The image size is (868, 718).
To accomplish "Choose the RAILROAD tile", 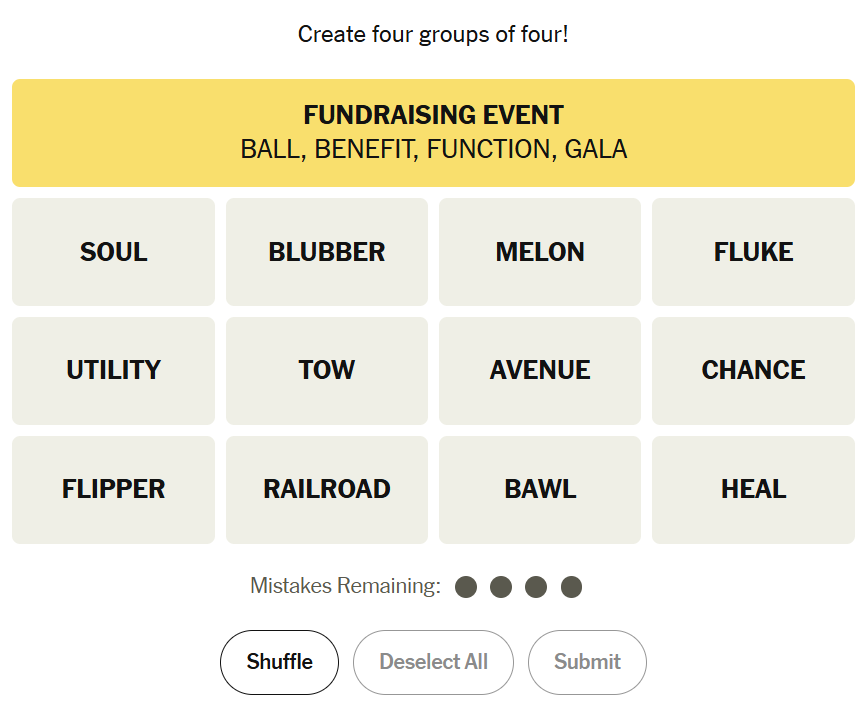I will [x=326, y=489].
